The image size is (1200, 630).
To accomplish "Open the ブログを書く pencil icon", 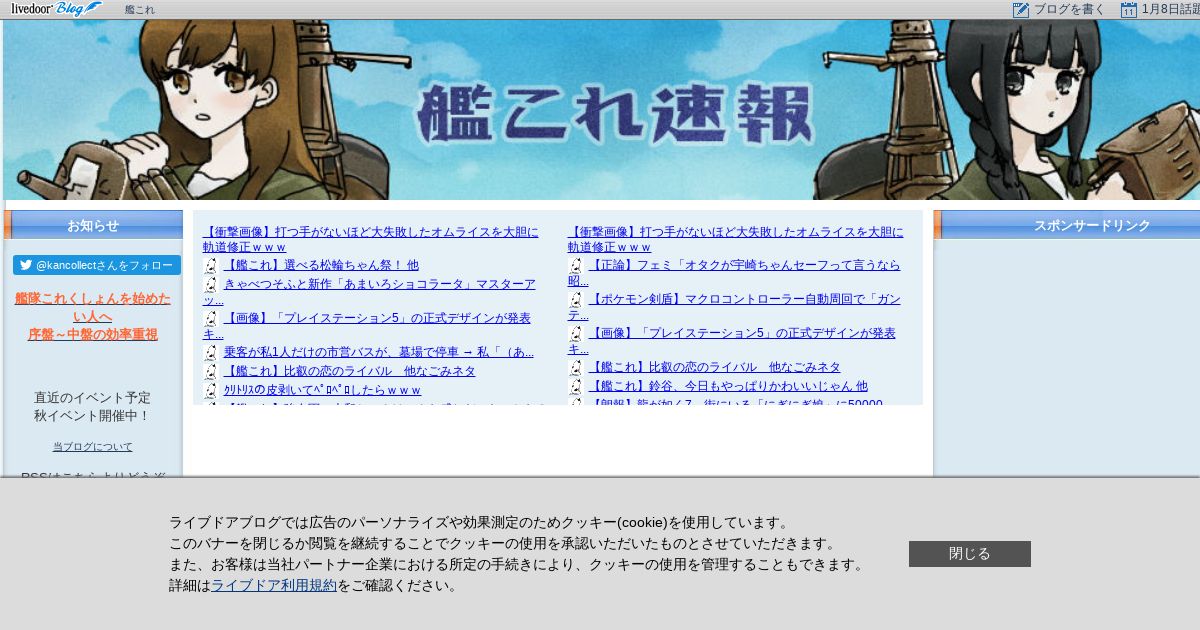I will point(1021,10).
